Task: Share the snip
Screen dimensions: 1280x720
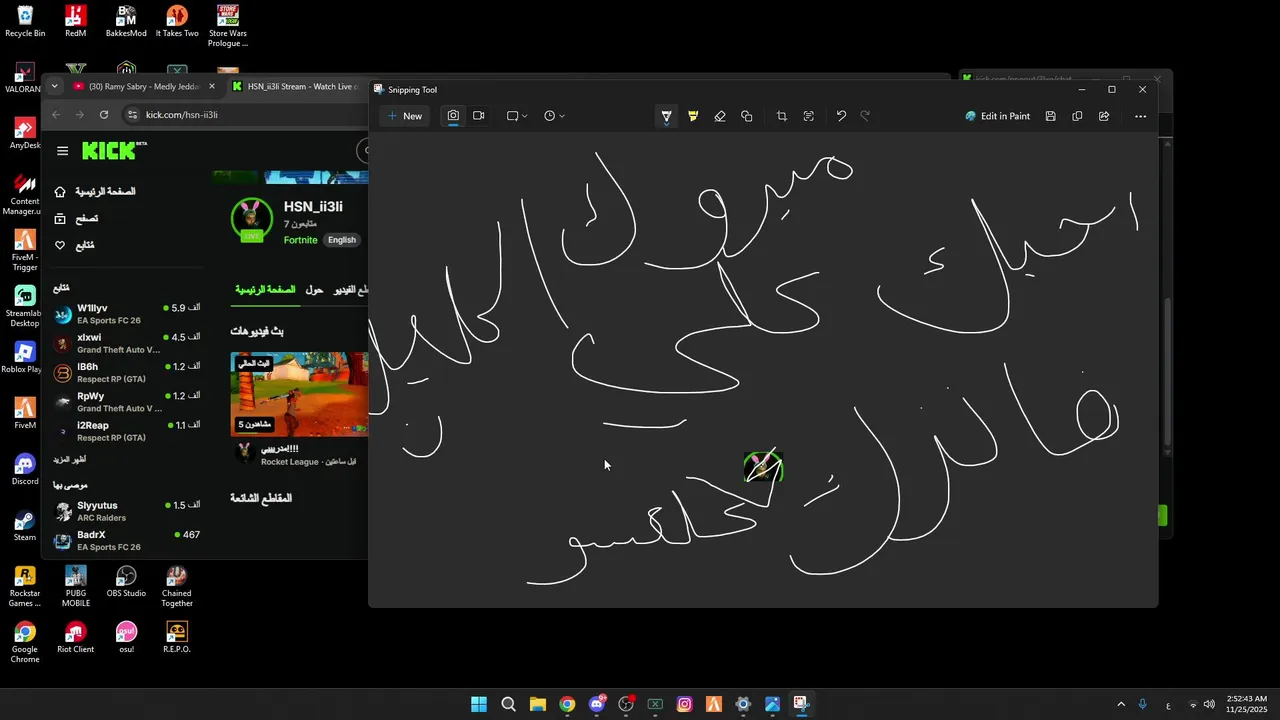Action: 1104,116
